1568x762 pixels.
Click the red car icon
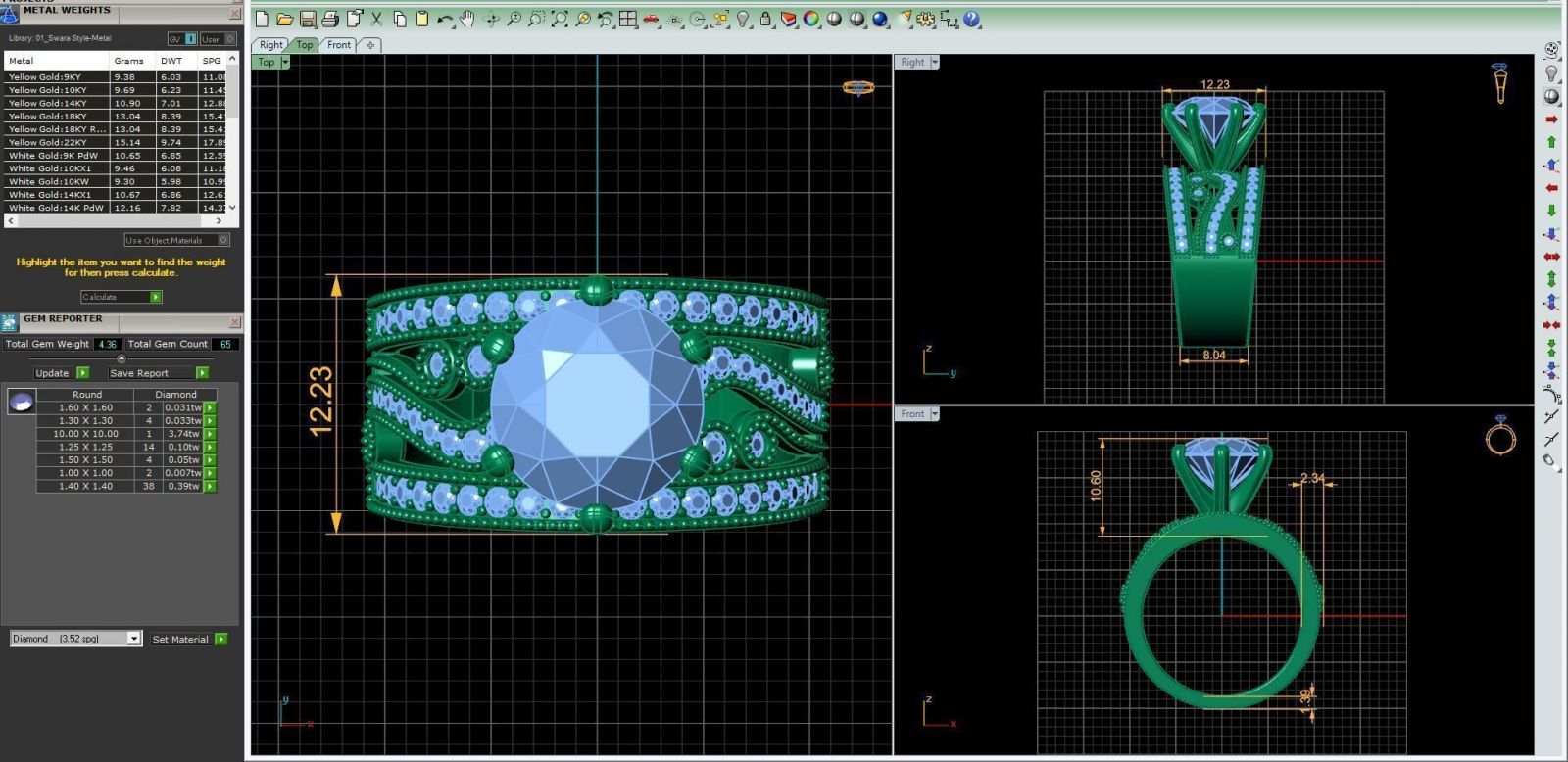(x=651, y=19)
